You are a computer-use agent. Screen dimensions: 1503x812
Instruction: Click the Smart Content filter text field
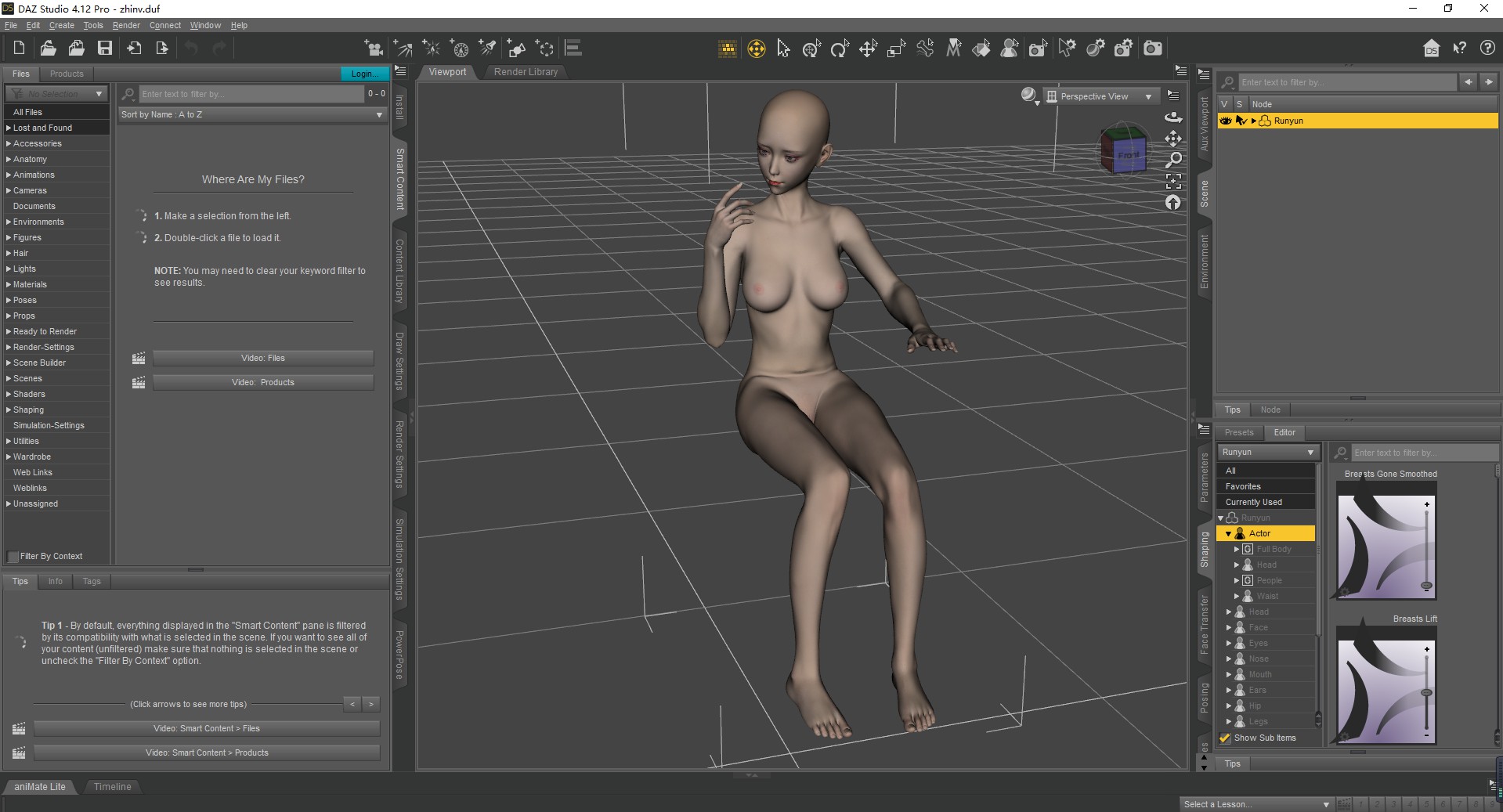(x=251, y=94)
